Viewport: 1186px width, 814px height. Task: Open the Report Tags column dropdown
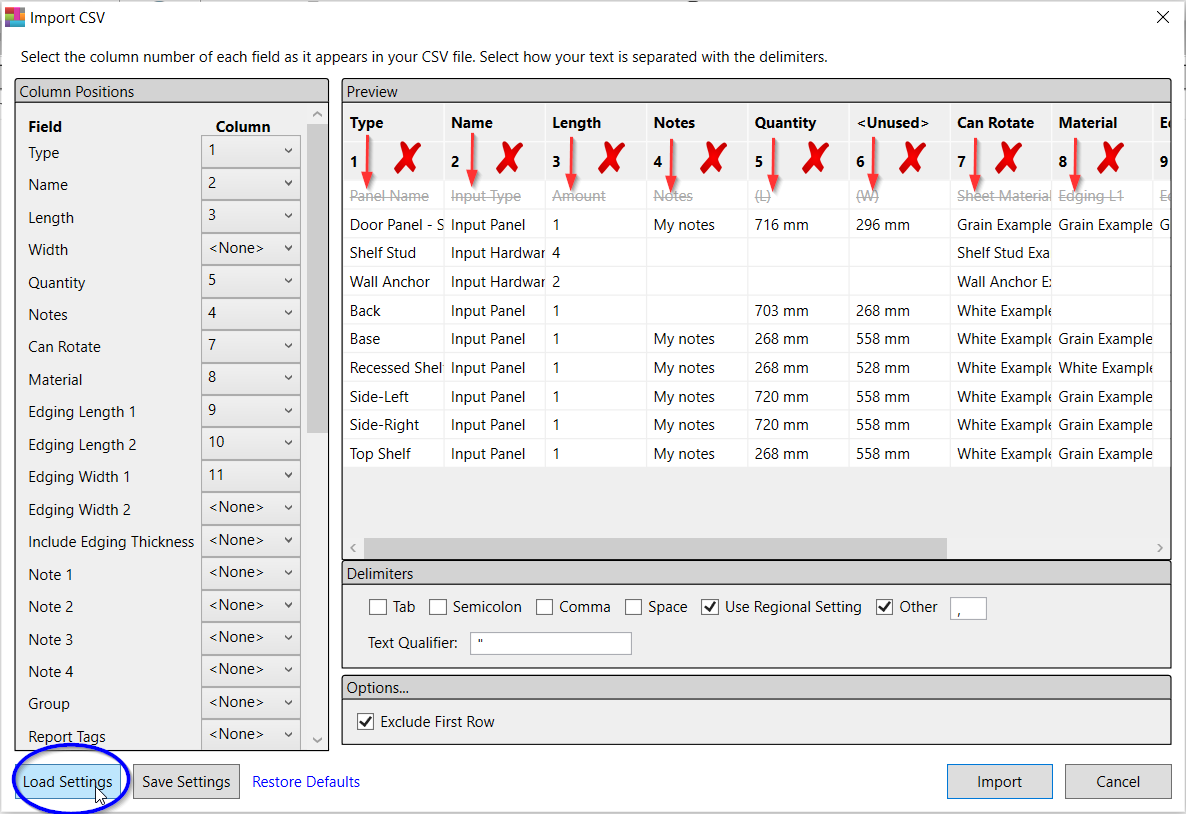[250, 734]
